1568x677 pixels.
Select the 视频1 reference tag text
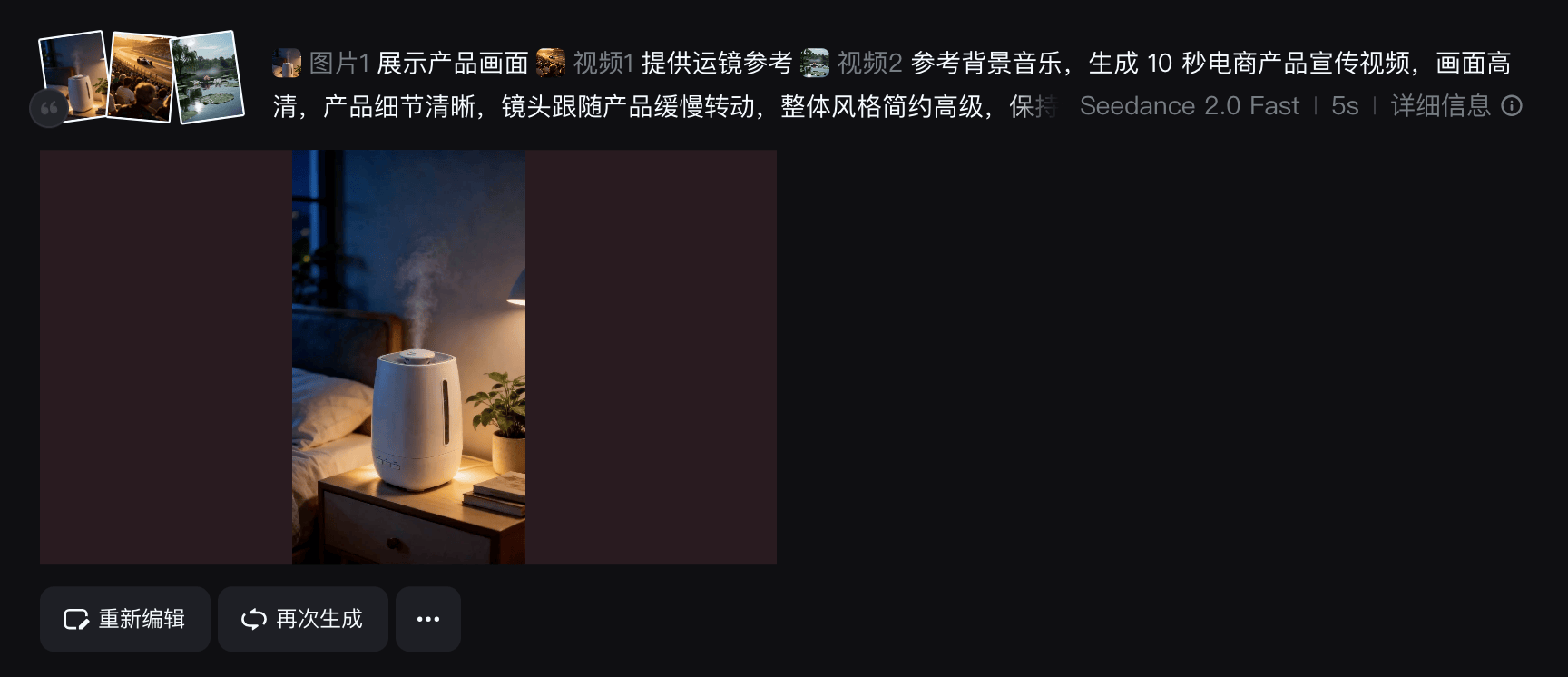[x=603, y=63]
